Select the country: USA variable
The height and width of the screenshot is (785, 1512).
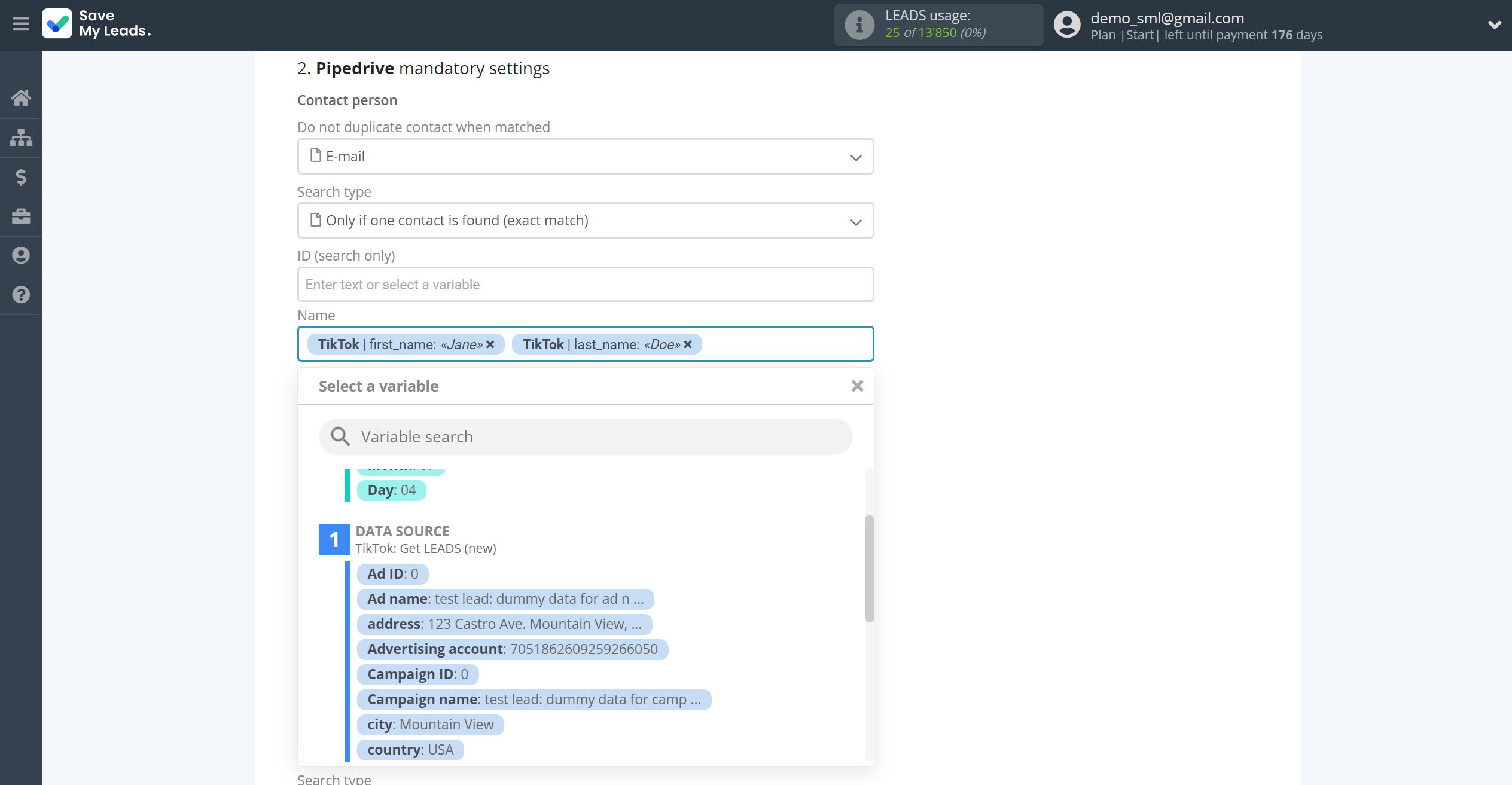(410, 750)
